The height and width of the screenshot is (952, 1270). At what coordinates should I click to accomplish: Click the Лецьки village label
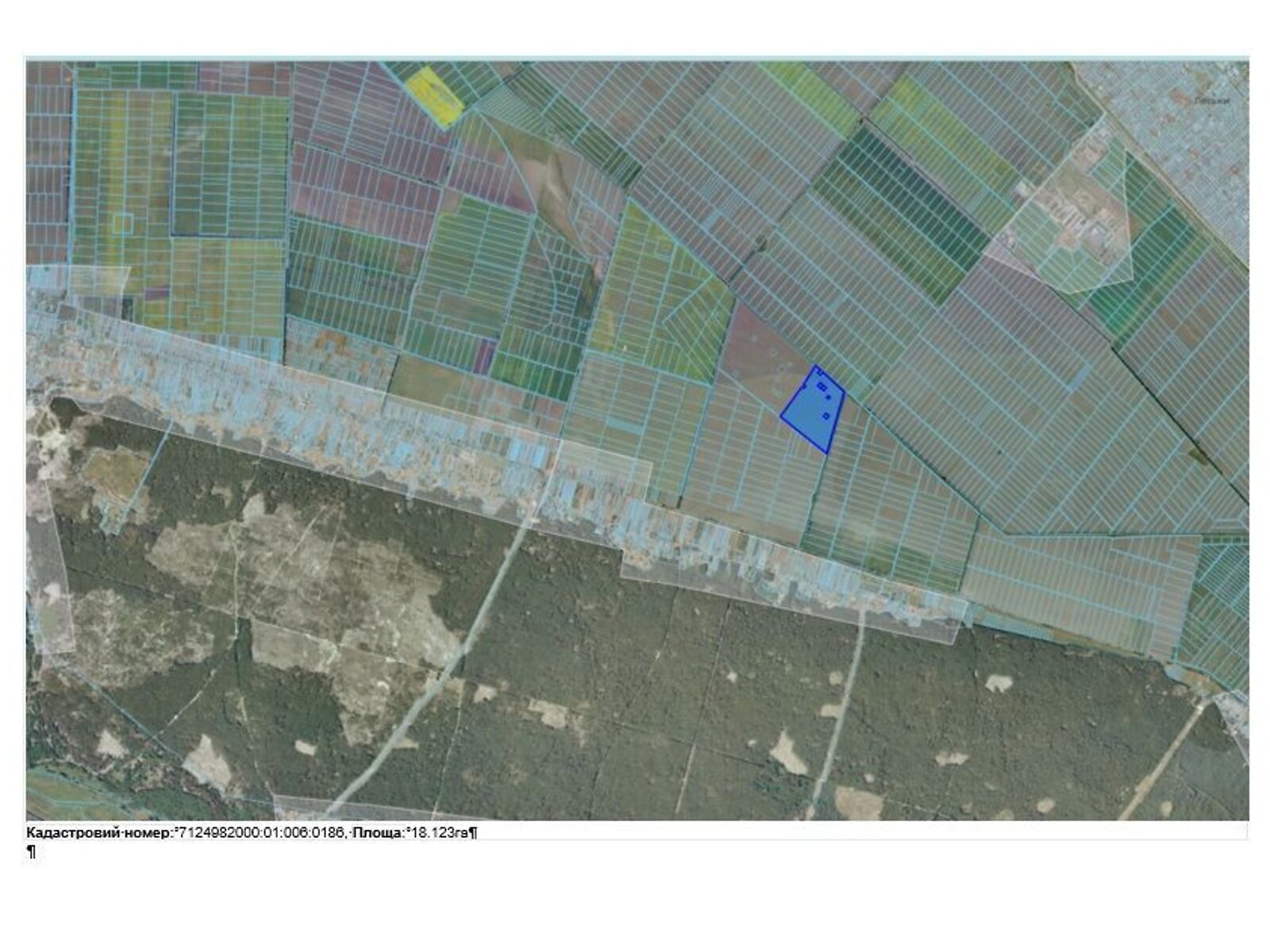1211,101
